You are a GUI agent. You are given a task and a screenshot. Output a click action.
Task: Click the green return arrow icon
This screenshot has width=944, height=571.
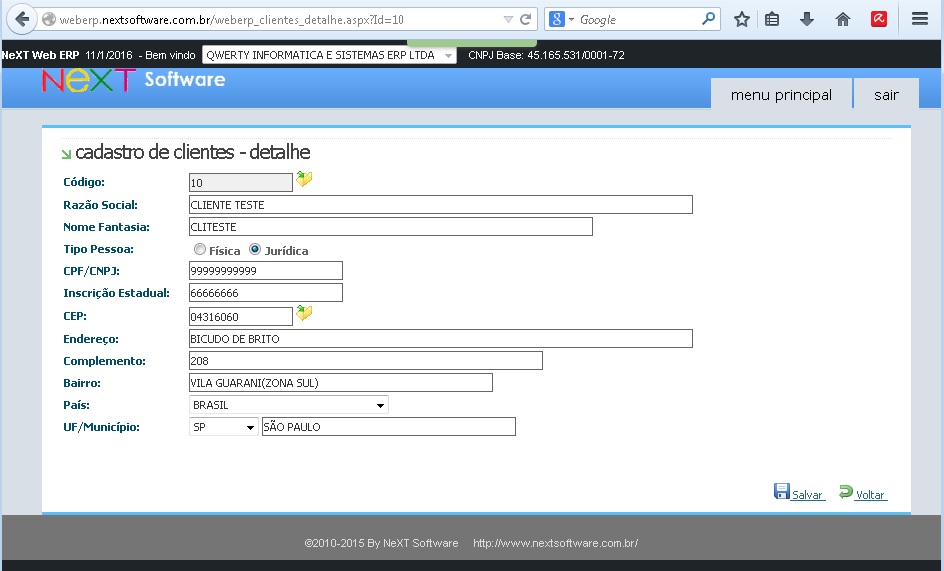pyautogui.click(x=846, y=491)
